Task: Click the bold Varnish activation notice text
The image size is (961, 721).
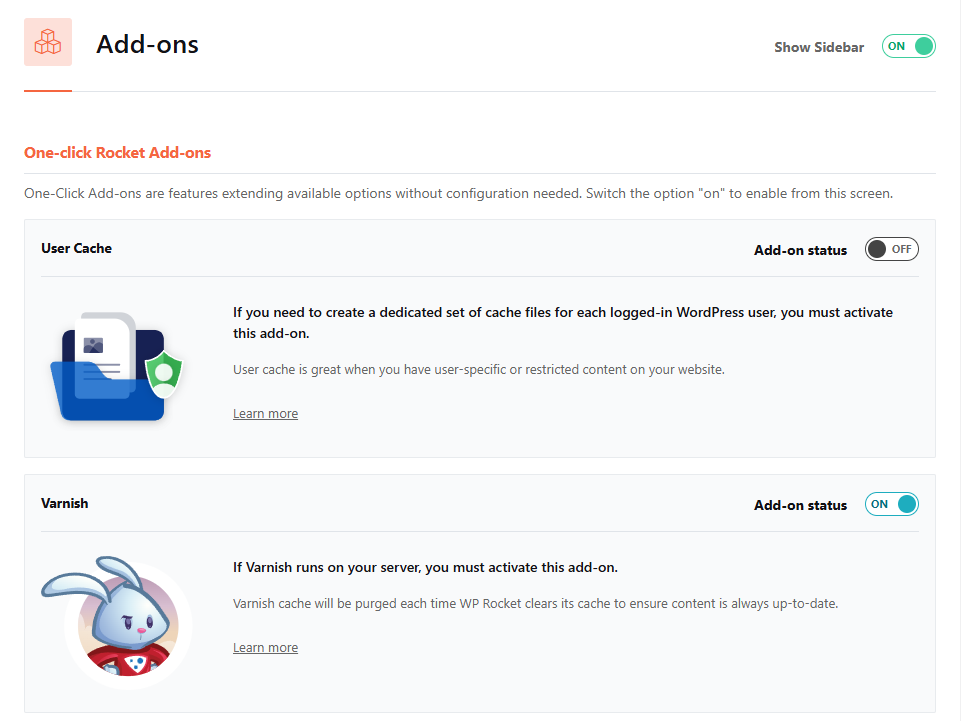Action: pos(425,568)
